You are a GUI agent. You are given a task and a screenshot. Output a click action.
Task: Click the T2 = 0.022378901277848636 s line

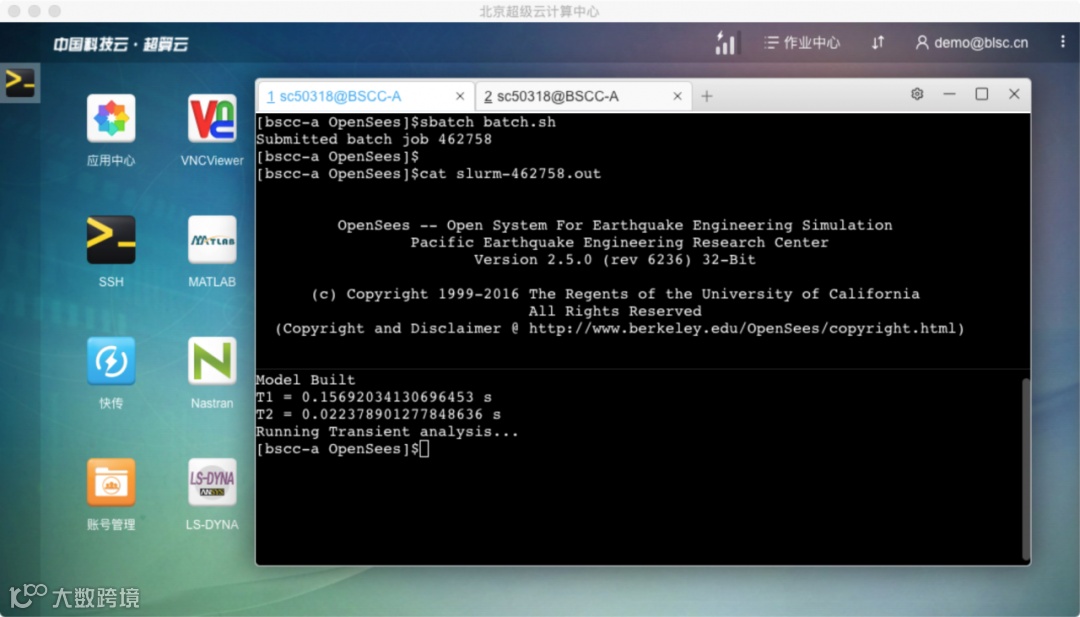point(379,415)
